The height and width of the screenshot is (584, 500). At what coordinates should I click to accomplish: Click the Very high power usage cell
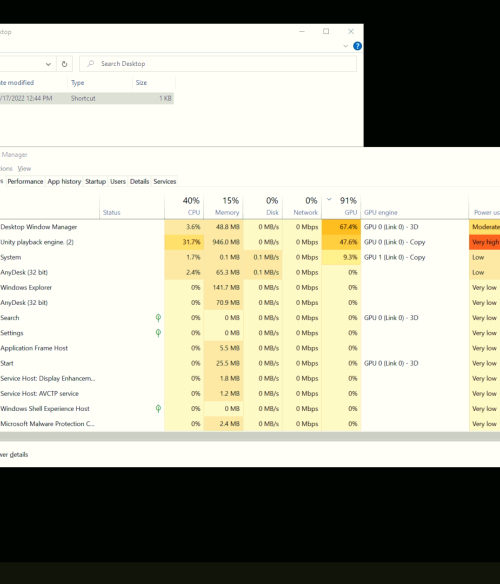tap(485, 242)
